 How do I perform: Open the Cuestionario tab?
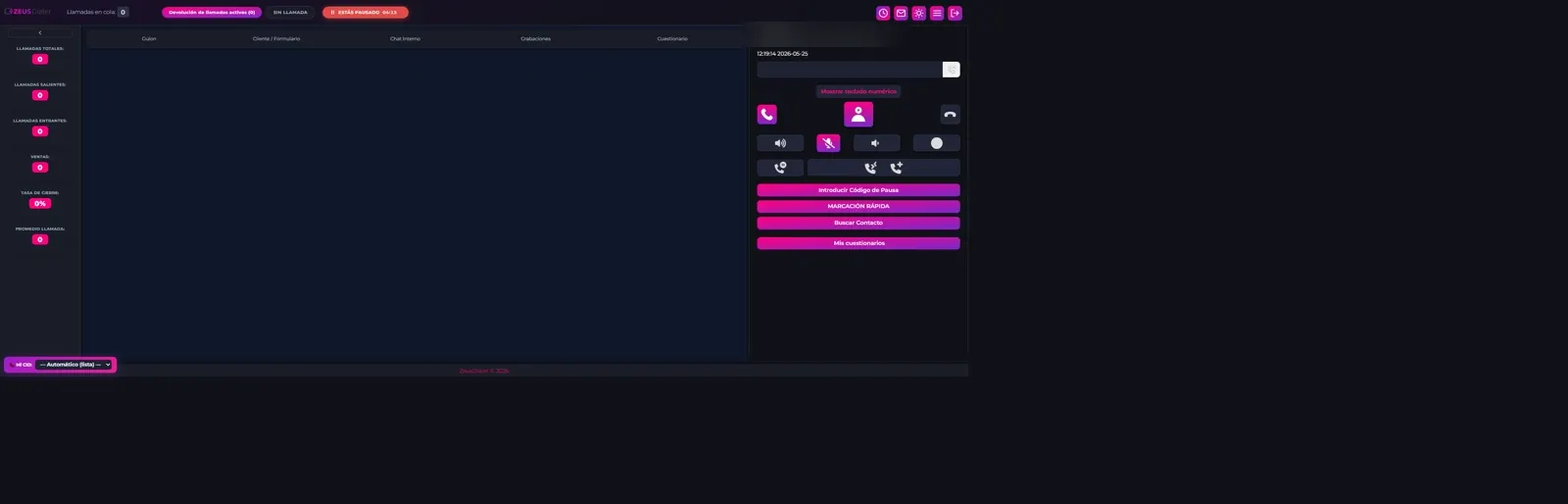(x=672, y=39)
